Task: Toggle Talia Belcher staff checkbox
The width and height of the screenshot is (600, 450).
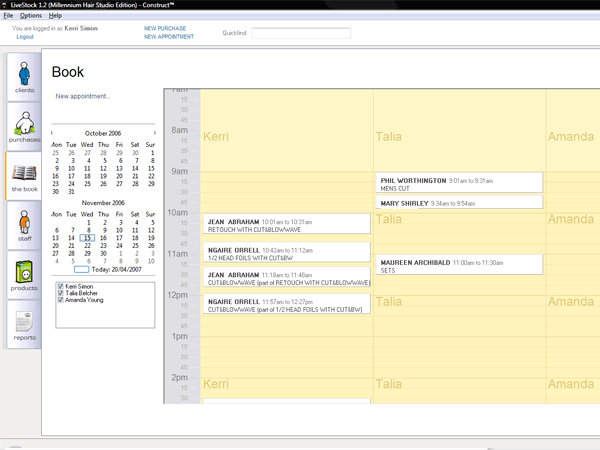Action: coord(60,293)
